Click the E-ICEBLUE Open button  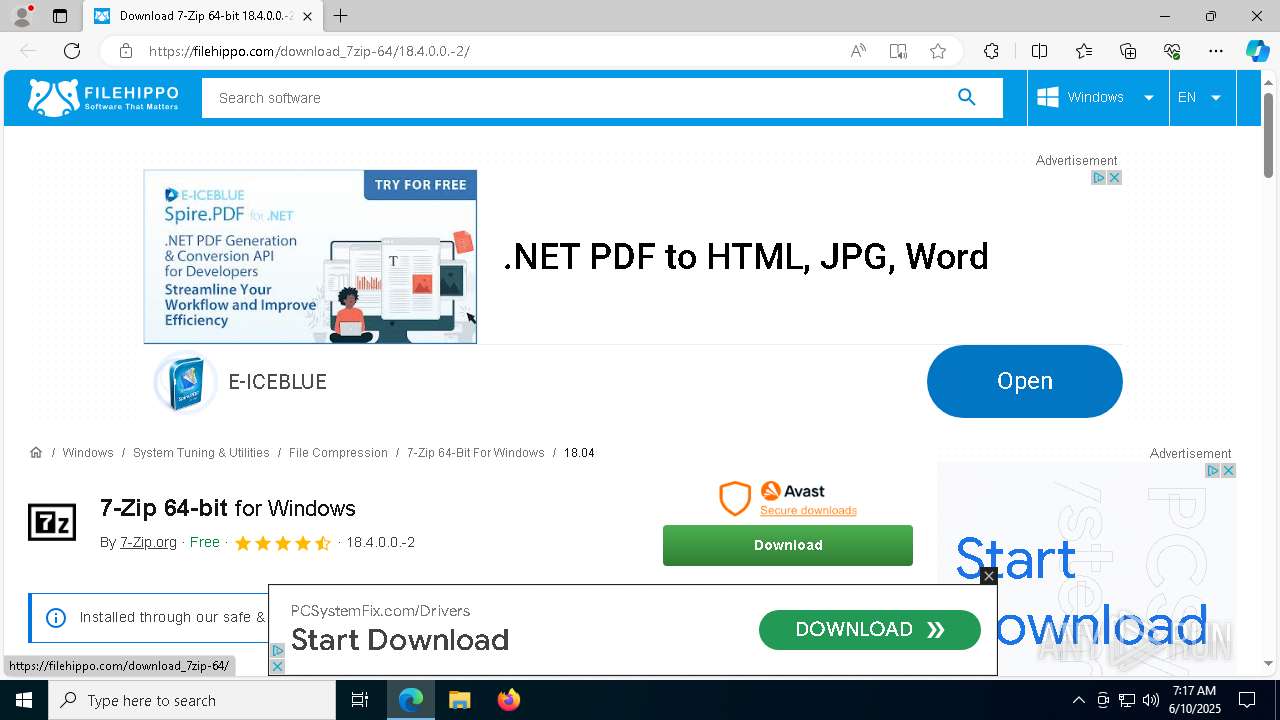1024,381
